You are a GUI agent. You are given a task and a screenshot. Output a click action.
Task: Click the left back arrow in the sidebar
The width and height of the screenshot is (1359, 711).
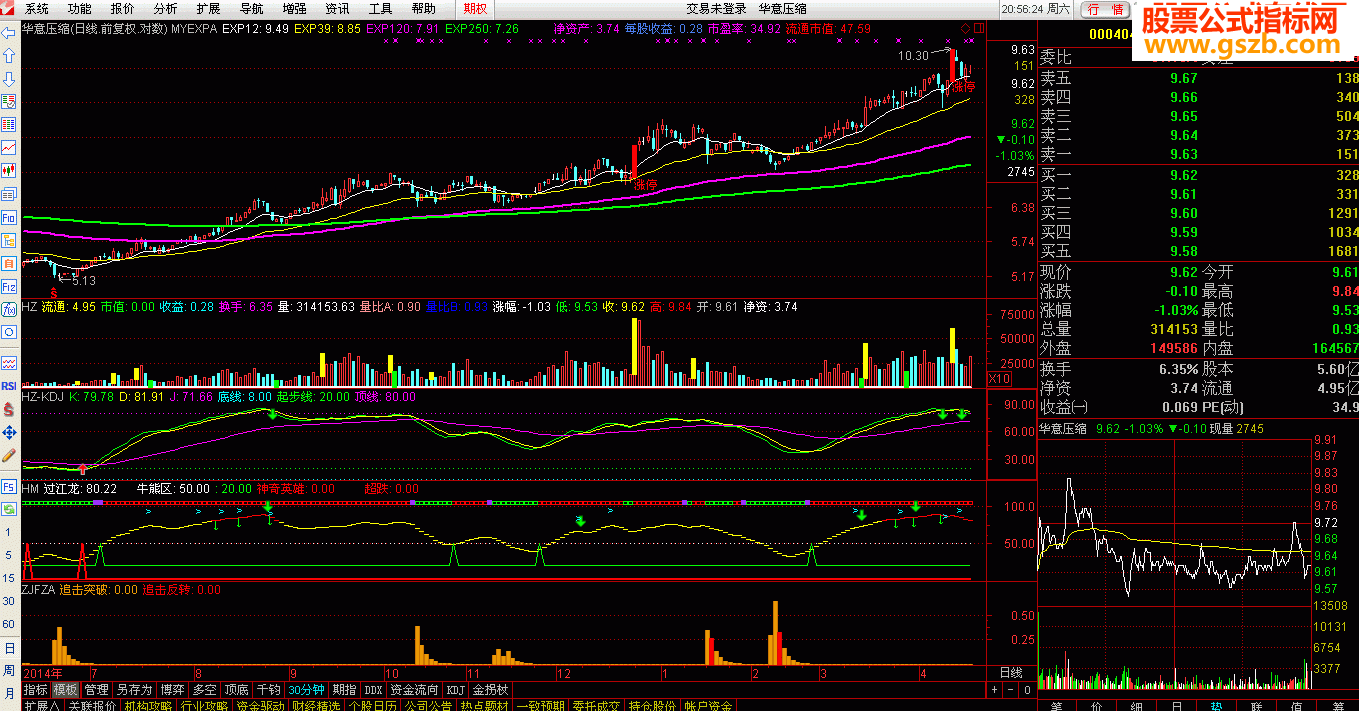[9, 32]
